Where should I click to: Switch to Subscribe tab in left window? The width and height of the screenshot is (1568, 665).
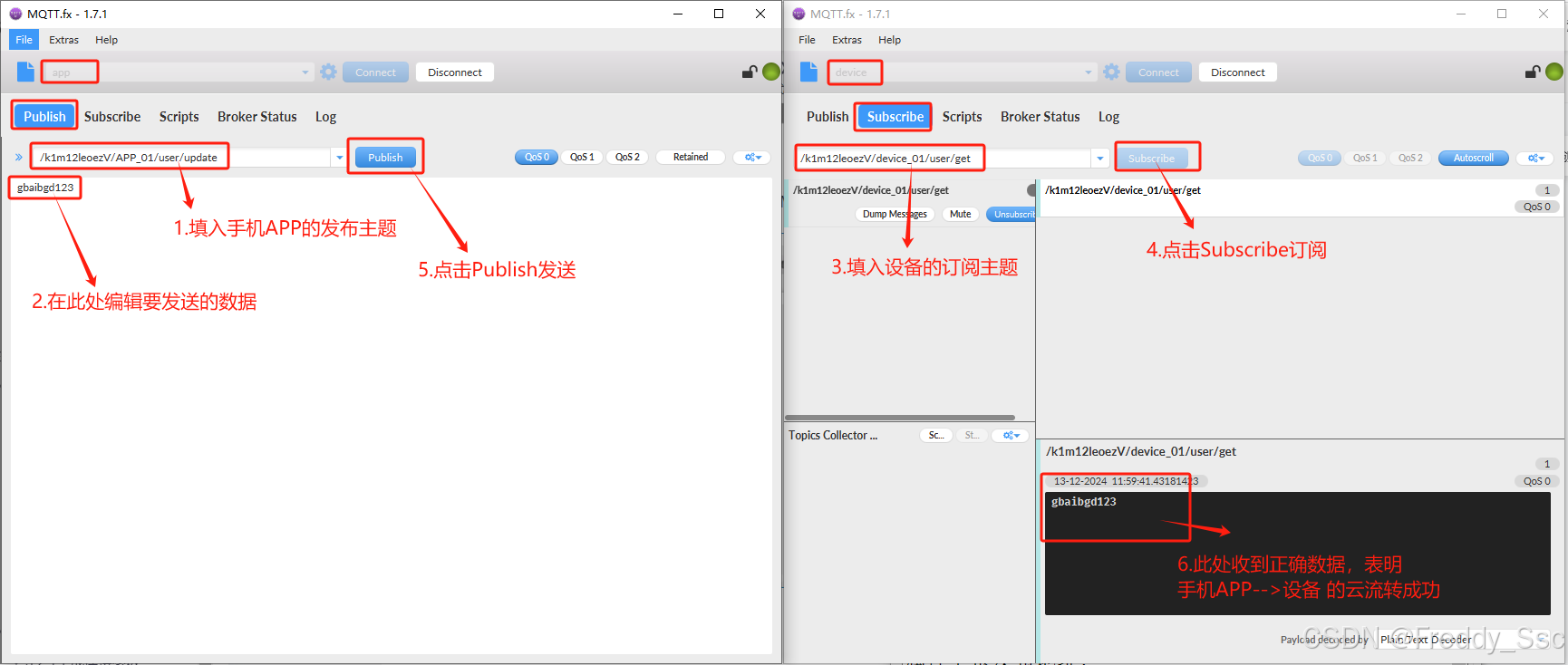tap(112, 116)
